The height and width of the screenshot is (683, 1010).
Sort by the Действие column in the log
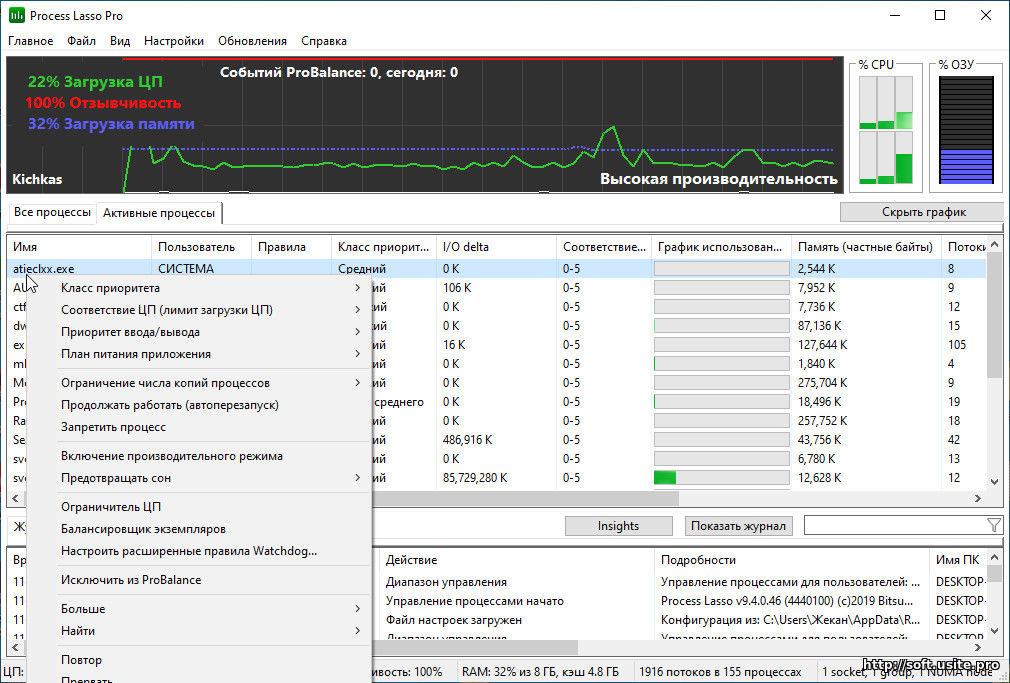pyautogui.click(x=517, y=560)
